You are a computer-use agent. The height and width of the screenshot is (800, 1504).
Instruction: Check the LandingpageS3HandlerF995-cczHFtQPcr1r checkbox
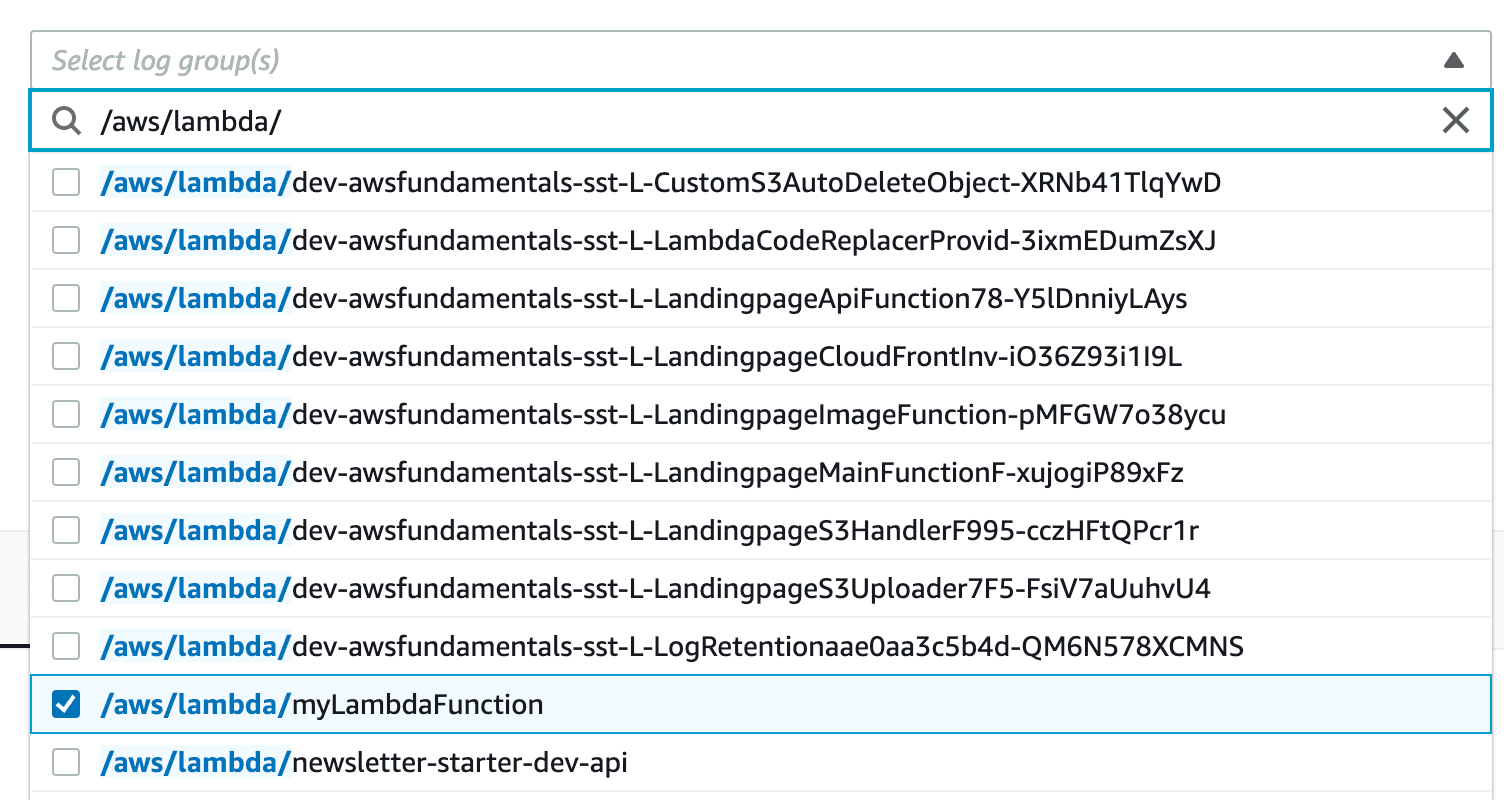[66, 531]
